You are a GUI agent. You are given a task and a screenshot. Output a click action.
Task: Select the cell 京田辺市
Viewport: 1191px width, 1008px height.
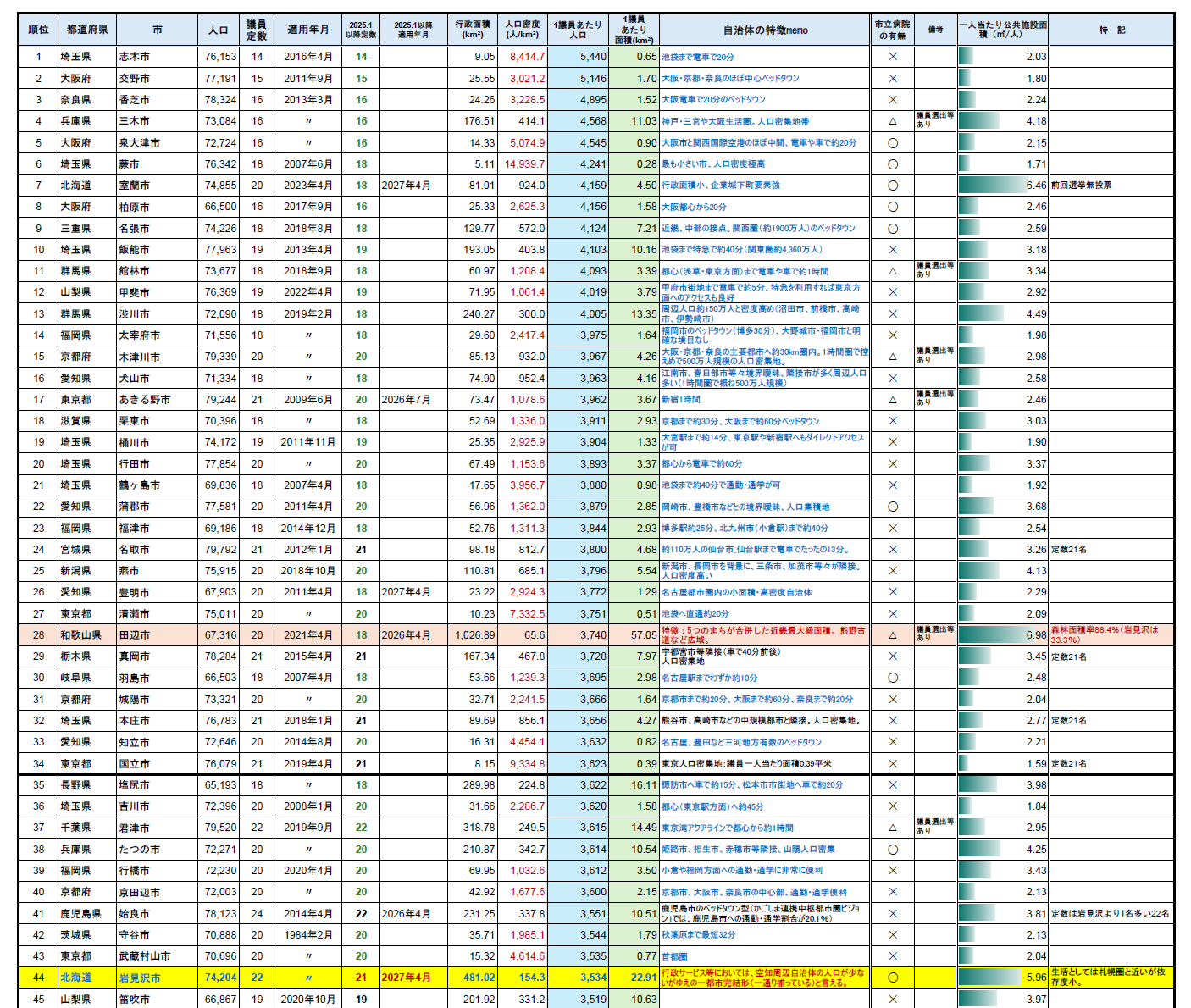point(157,892)
